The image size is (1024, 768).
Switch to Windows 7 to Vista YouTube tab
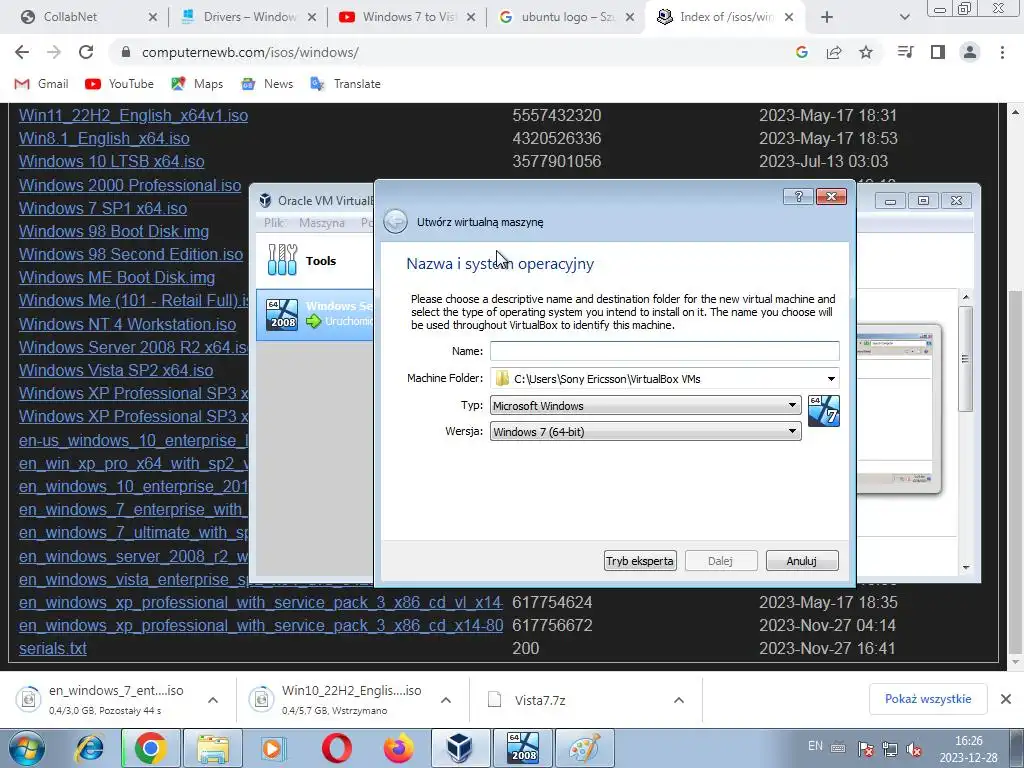[x=408, y=17]
